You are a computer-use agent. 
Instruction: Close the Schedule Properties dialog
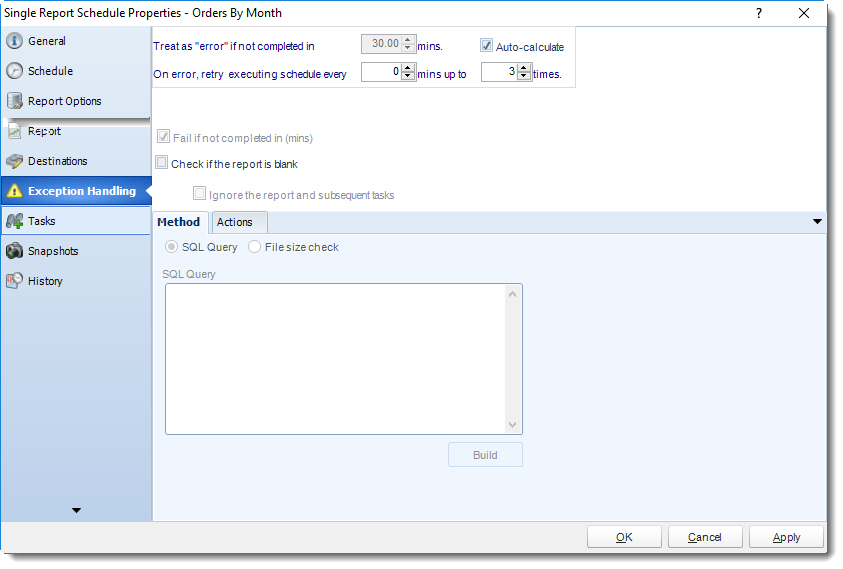pyautogui.click(x=804, y=13)
